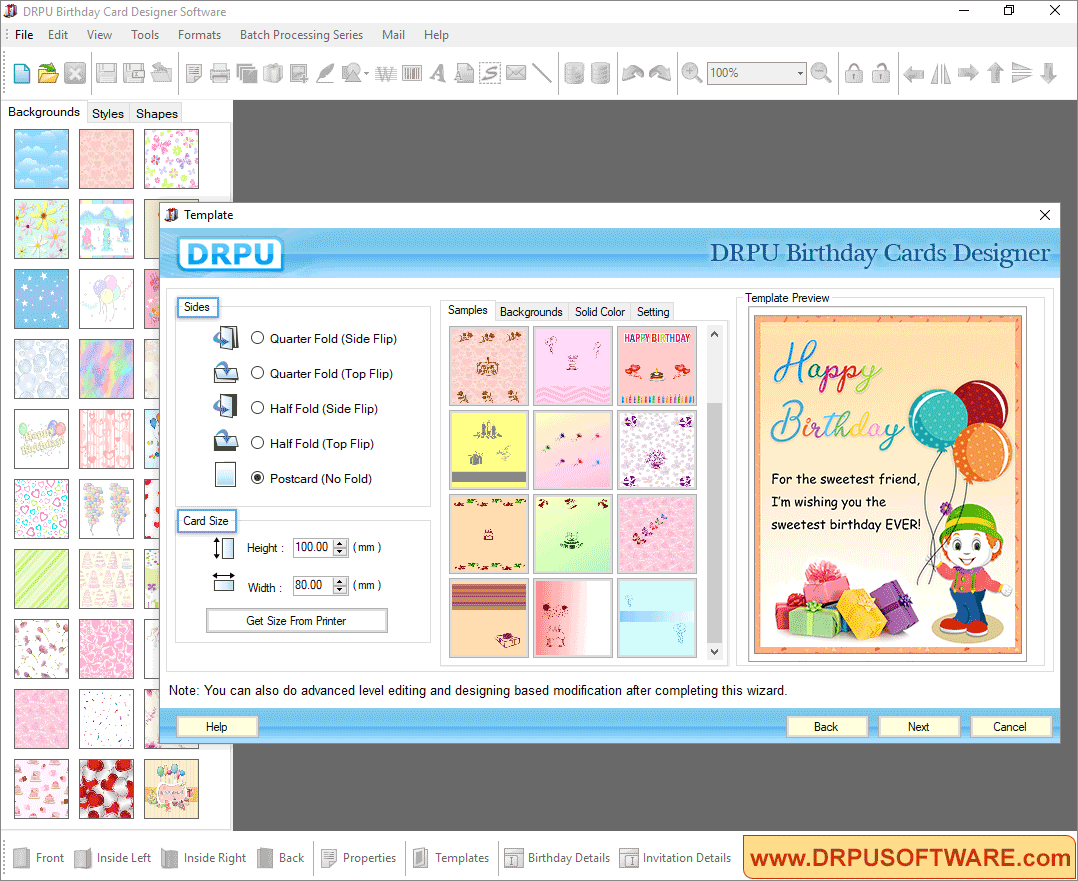Increase card Height with up spinner
Viewport: 1078px width, 881px height.
pos(340,544)
